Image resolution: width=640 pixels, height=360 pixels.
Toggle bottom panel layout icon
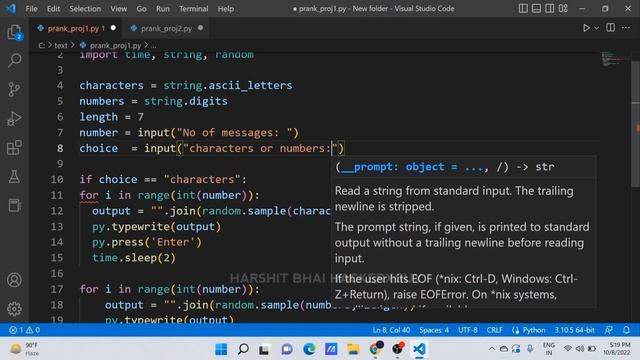tap(536, 9)
